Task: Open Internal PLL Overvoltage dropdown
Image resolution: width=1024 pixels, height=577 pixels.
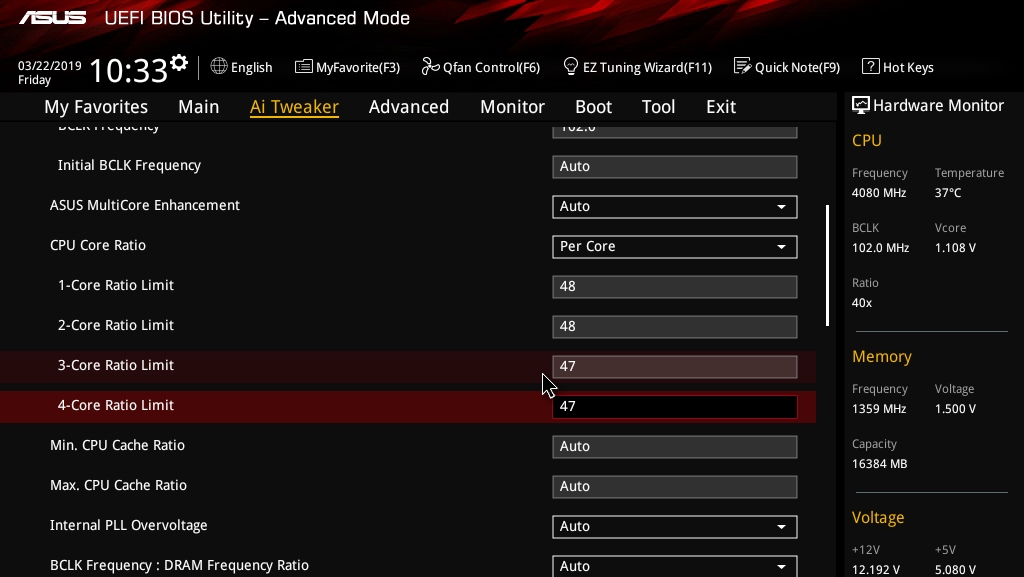Action: (x=675, y=527)
